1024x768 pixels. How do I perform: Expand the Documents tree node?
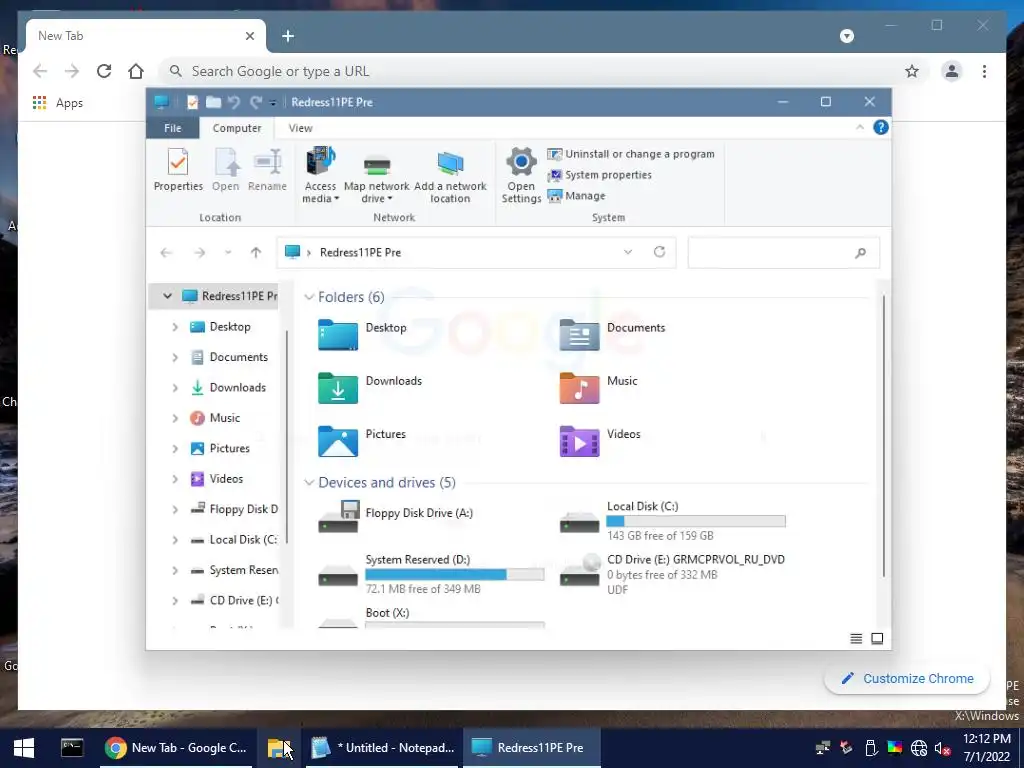pos(175,357)
